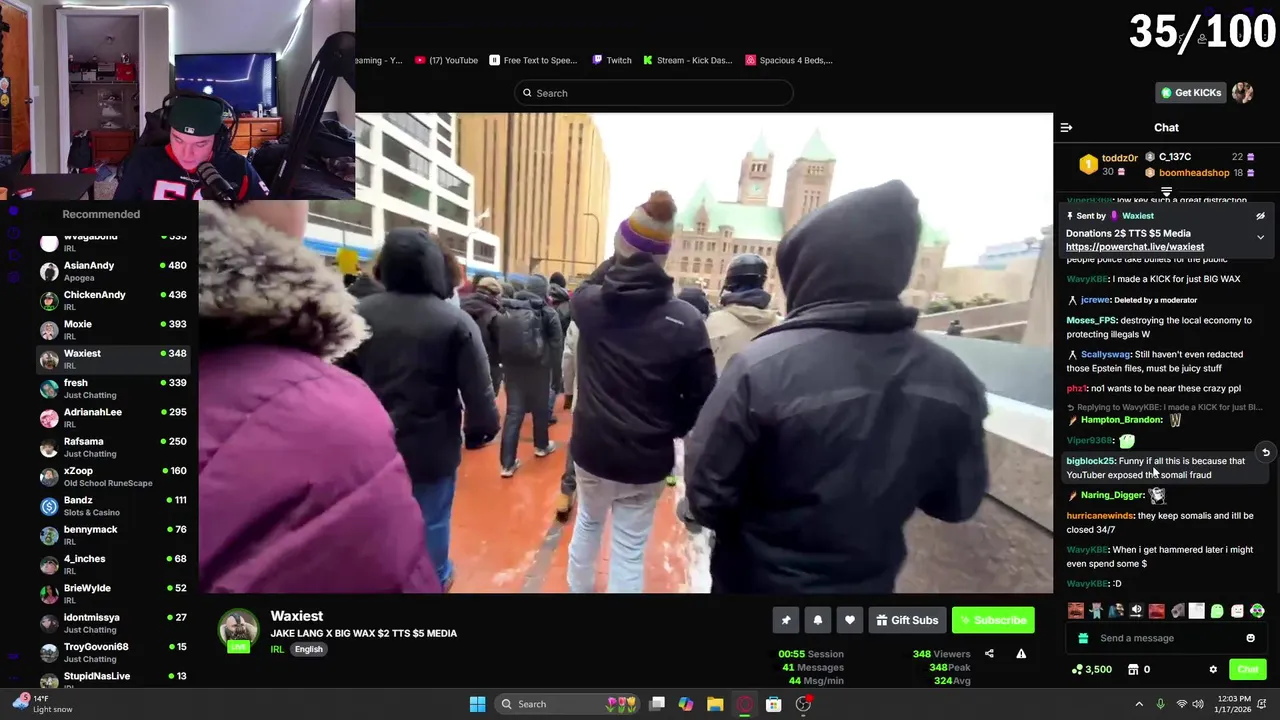Switch to the Twitch browser tab
Screen dimensions: 1280x720
pyautogui.click(x=612, y=60)
